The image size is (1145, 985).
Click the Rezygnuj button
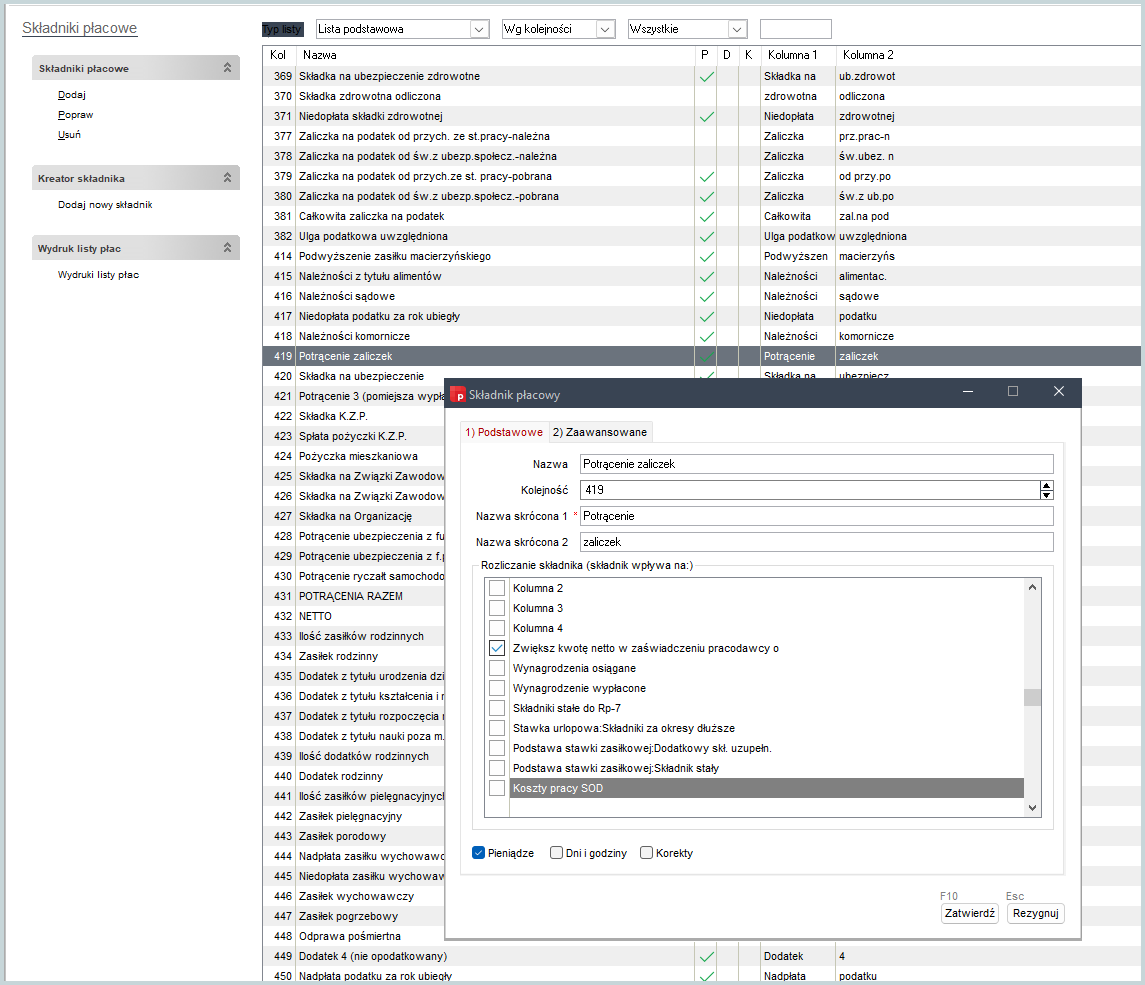(x=1035, y=913)
